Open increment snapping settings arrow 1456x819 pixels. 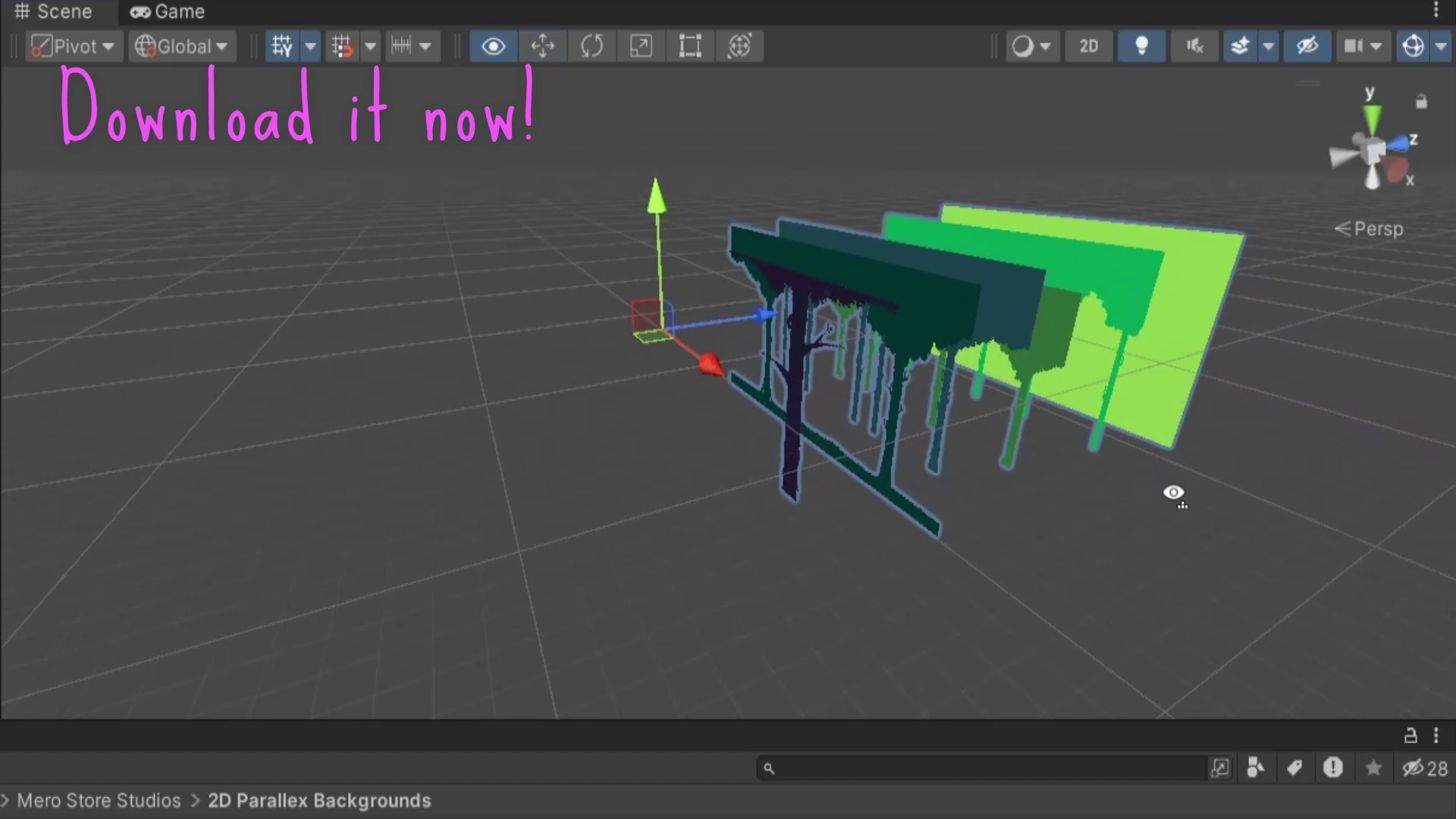tap(425, 46)
